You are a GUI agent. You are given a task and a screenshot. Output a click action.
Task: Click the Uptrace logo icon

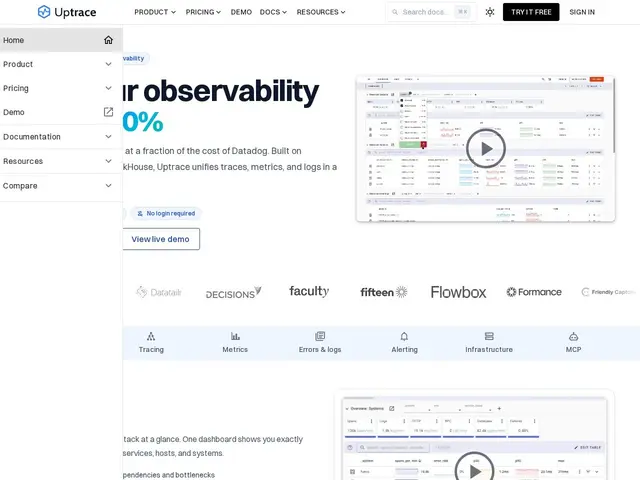pyautogui.click(x=44, y=12)
